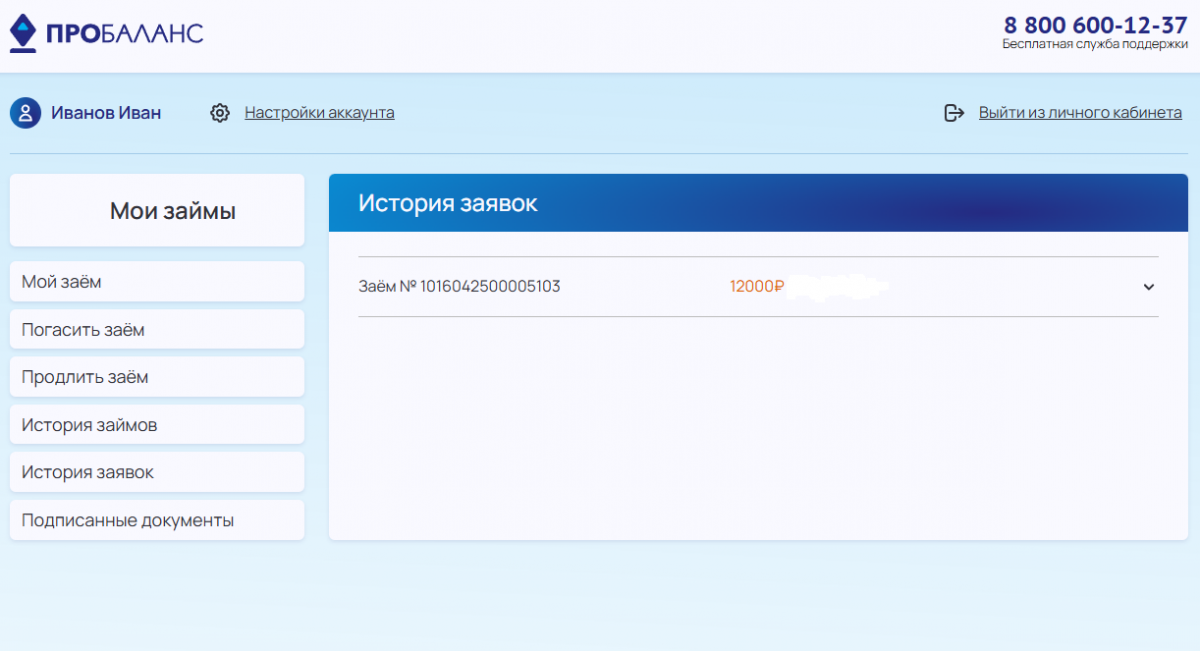Click the Заём № 1016042500005103 row text
1200x651 pixels.
tap(459, 286)
